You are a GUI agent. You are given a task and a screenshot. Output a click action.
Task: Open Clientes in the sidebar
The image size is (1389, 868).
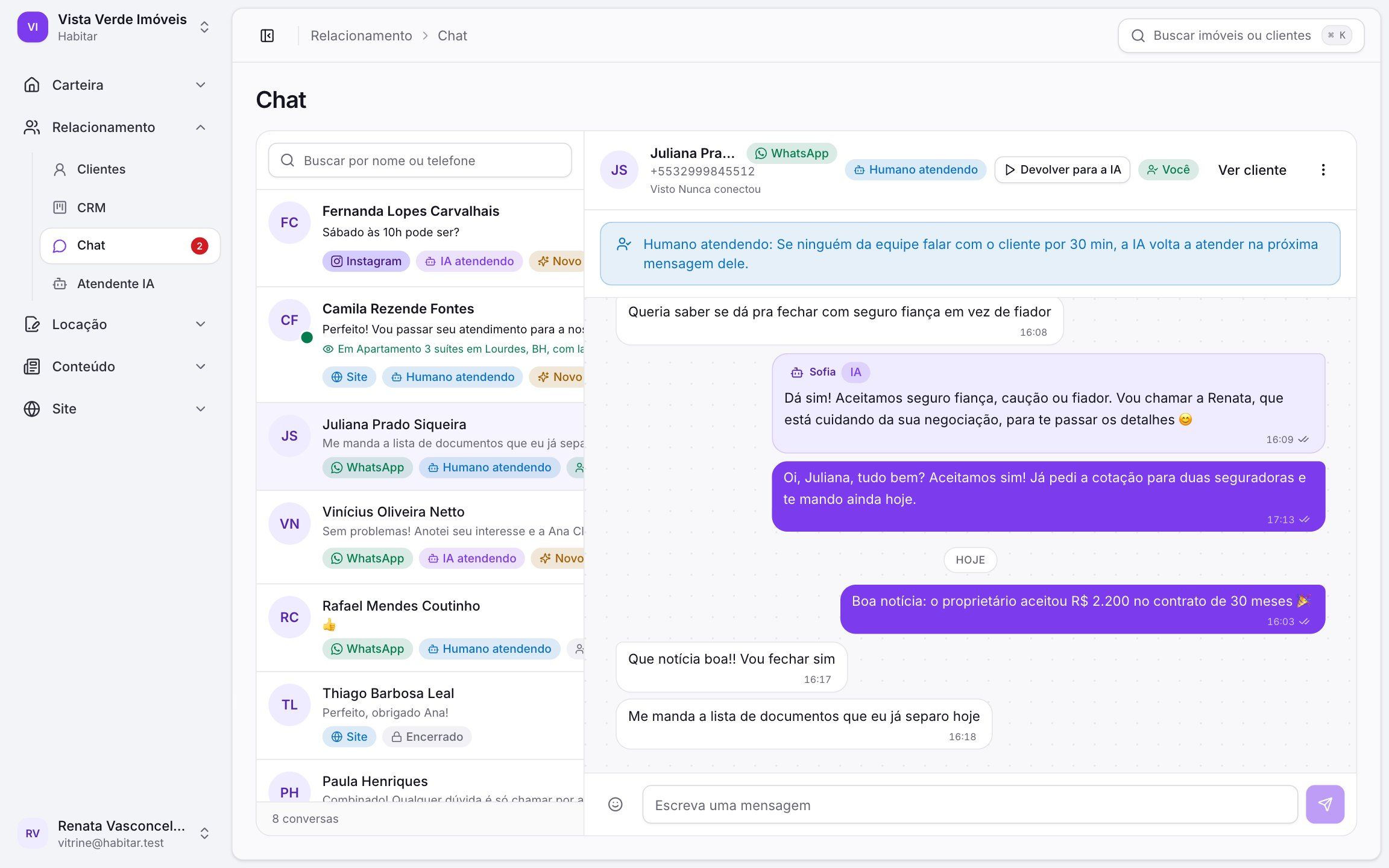coord(130,169)
